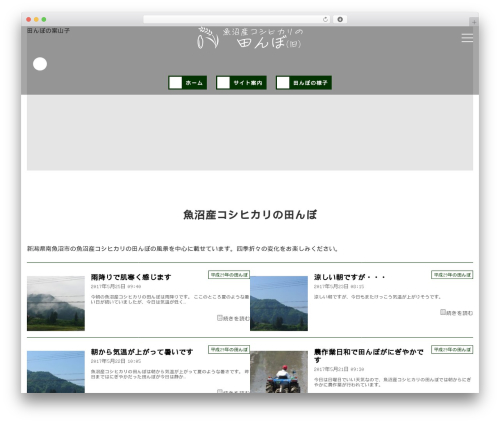Open the ホーム menu button
Image resolution: width=500 pixels, height=423 pixels.
[187, 83]
